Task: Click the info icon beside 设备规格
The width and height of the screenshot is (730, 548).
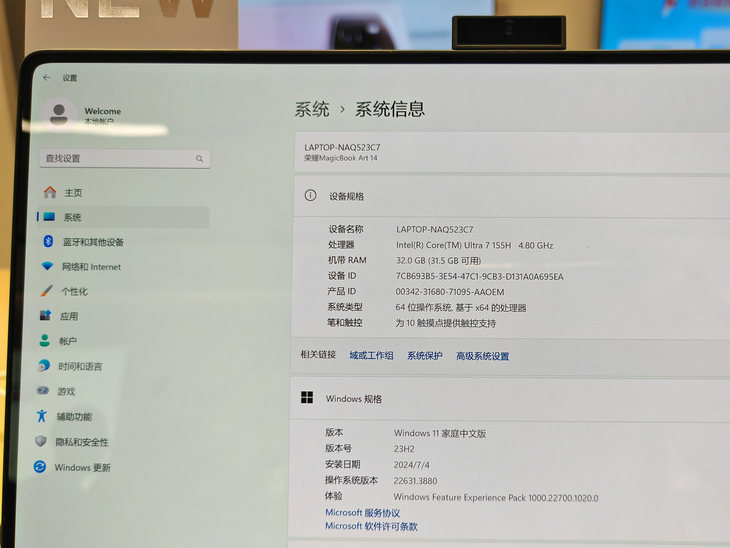Action: tap(310, 195)
